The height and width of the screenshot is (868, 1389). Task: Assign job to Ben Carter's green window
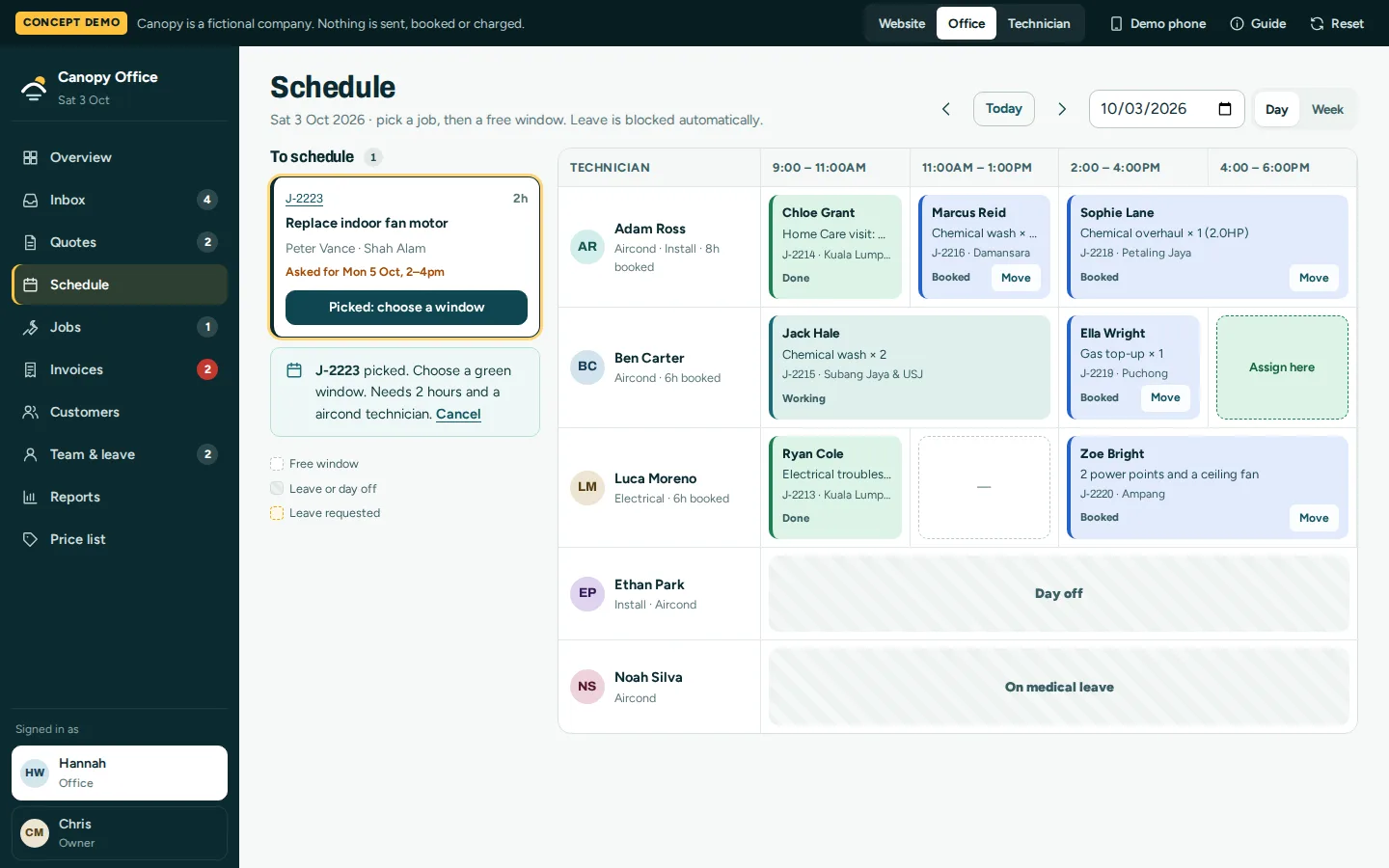[x=1282, y=367]
